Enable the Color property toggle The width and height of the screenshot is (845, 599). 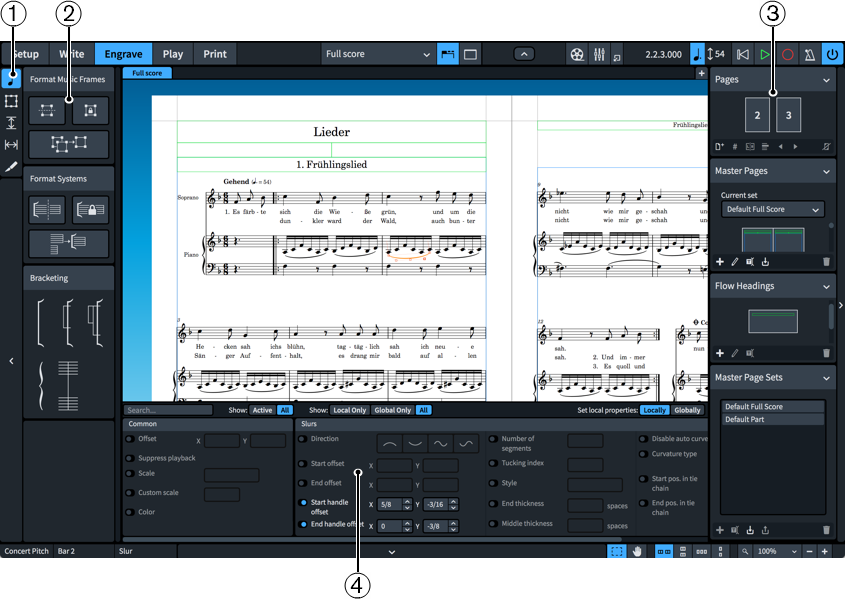pyautogui.click(x=130, y=512)
